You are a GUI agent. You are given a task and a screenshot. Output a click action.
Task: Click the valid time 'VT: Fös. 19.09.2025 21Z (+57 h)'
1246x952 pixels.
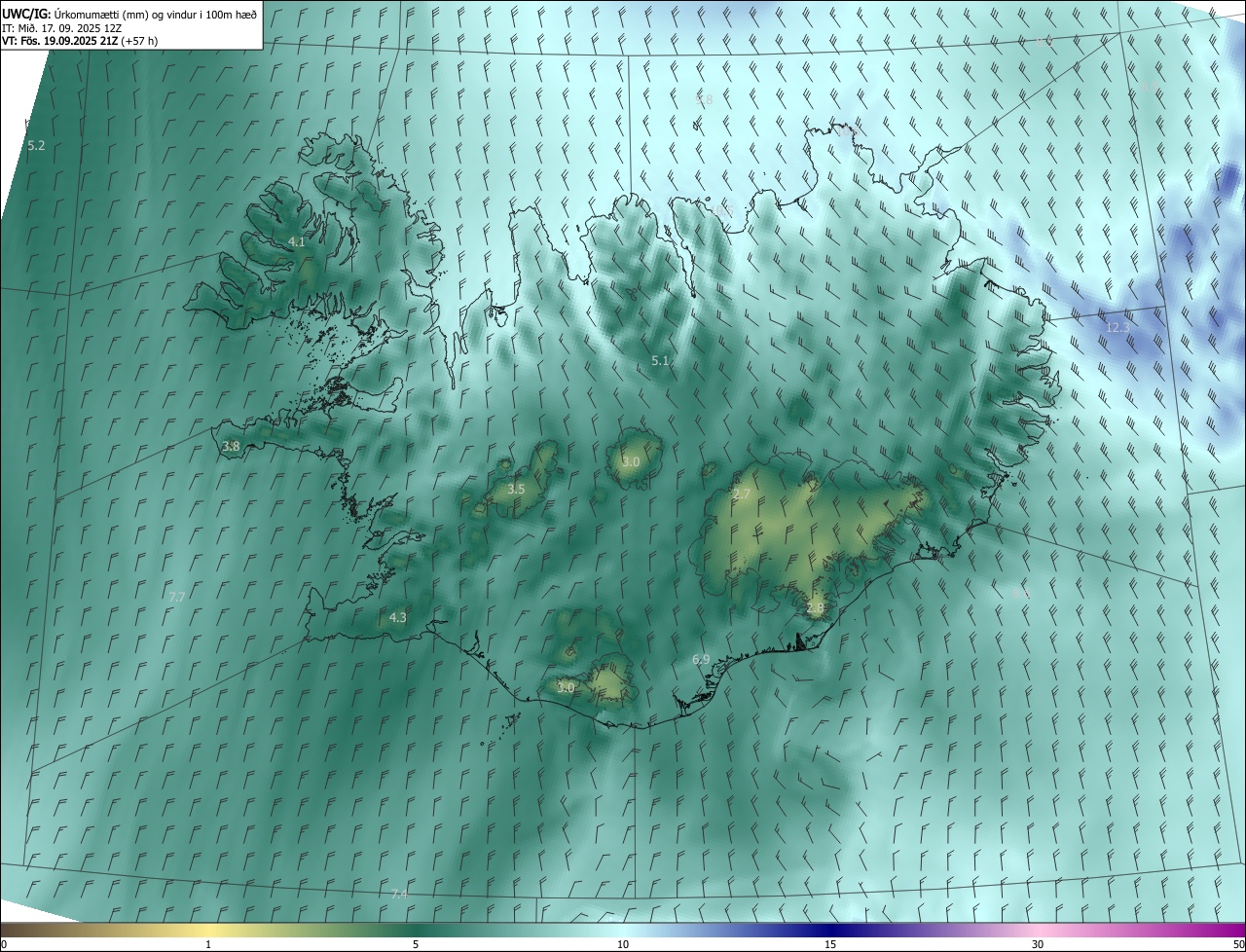pos(80,41)
